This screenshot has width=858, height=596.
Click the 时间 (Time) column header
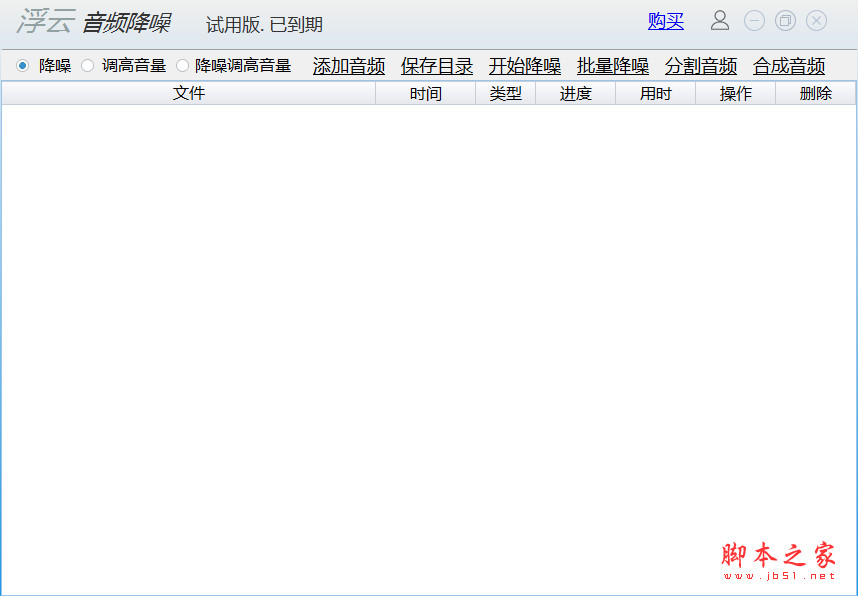coord(424,92)
